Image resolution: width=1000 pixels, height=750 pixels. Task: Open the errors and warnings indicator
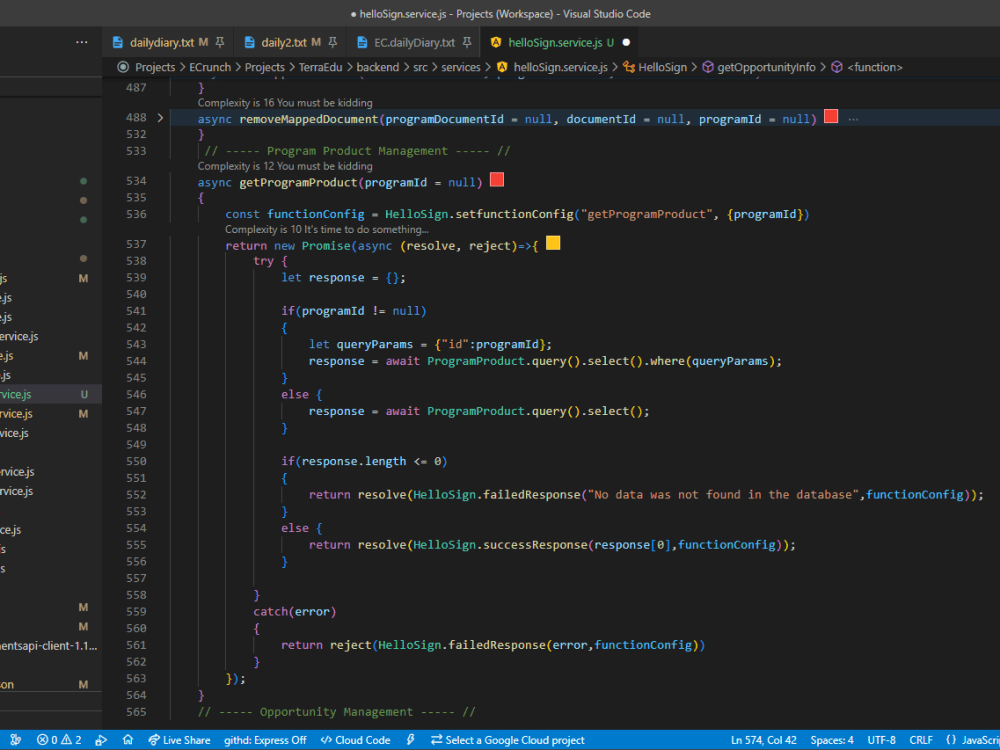tap(59, 740)
